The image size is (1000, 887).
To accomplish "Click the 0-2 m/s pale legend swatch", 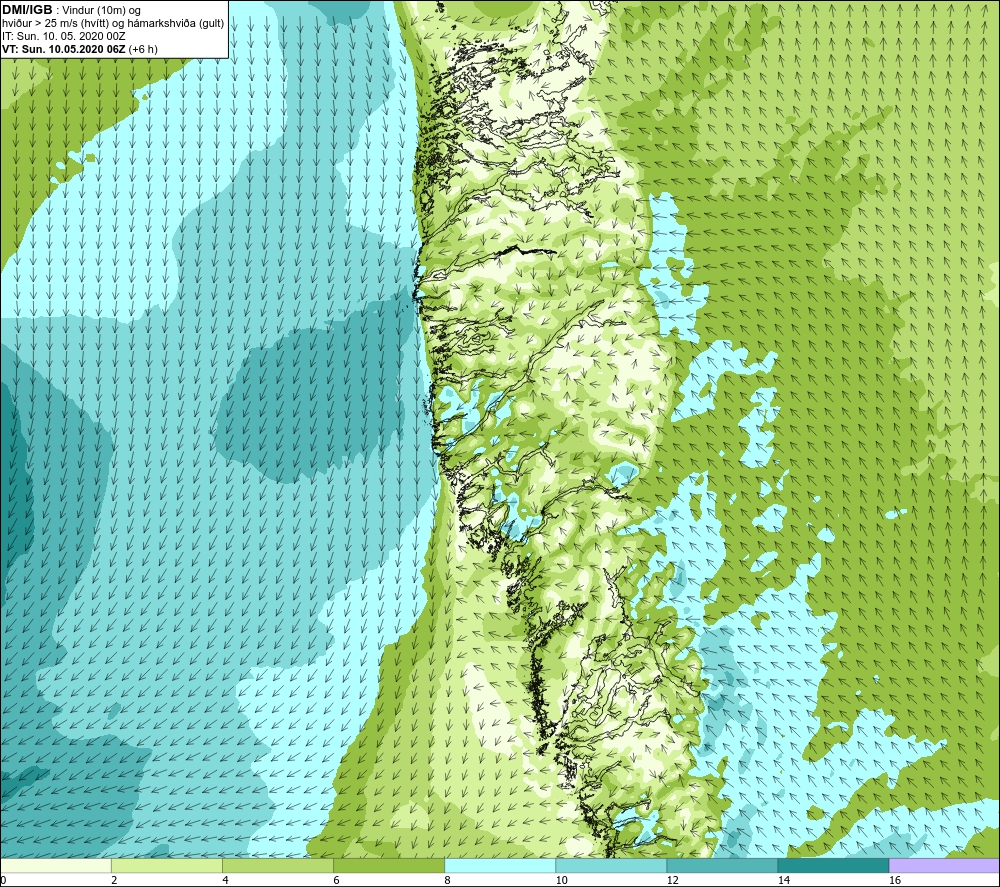I will [56, 866].
